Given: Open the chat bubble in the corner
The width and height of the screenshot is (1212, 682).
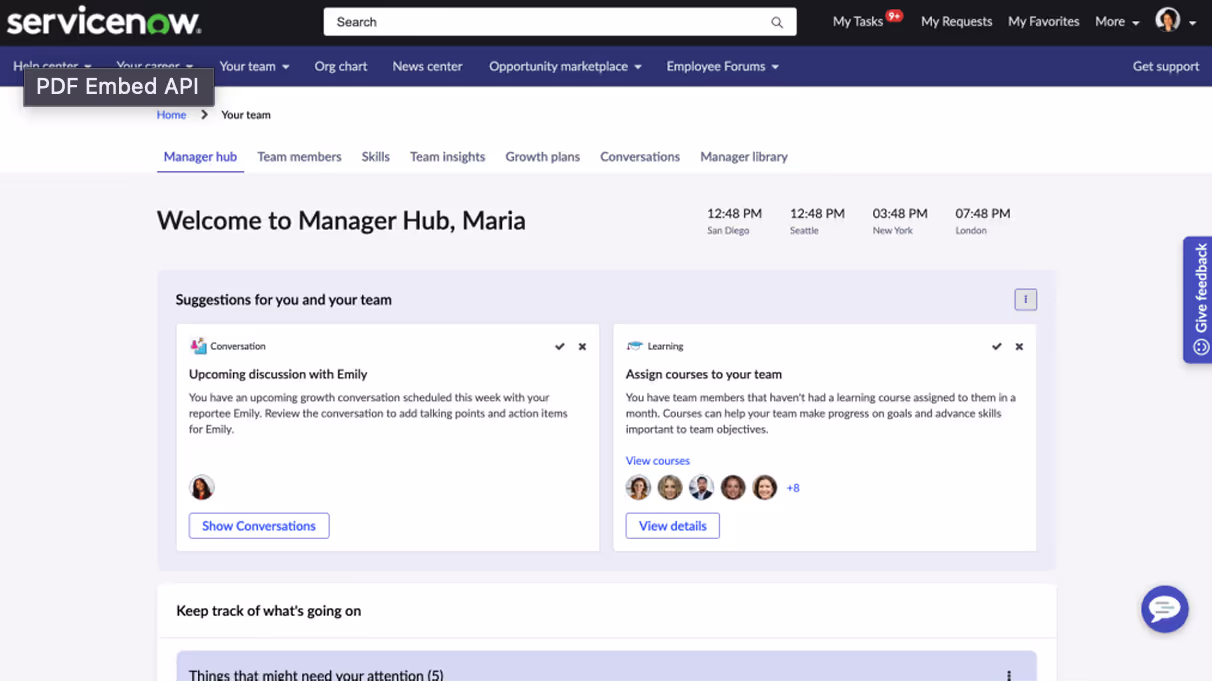Looking at the screenshot, I should pyautogui.click(x=1164, y=609).
